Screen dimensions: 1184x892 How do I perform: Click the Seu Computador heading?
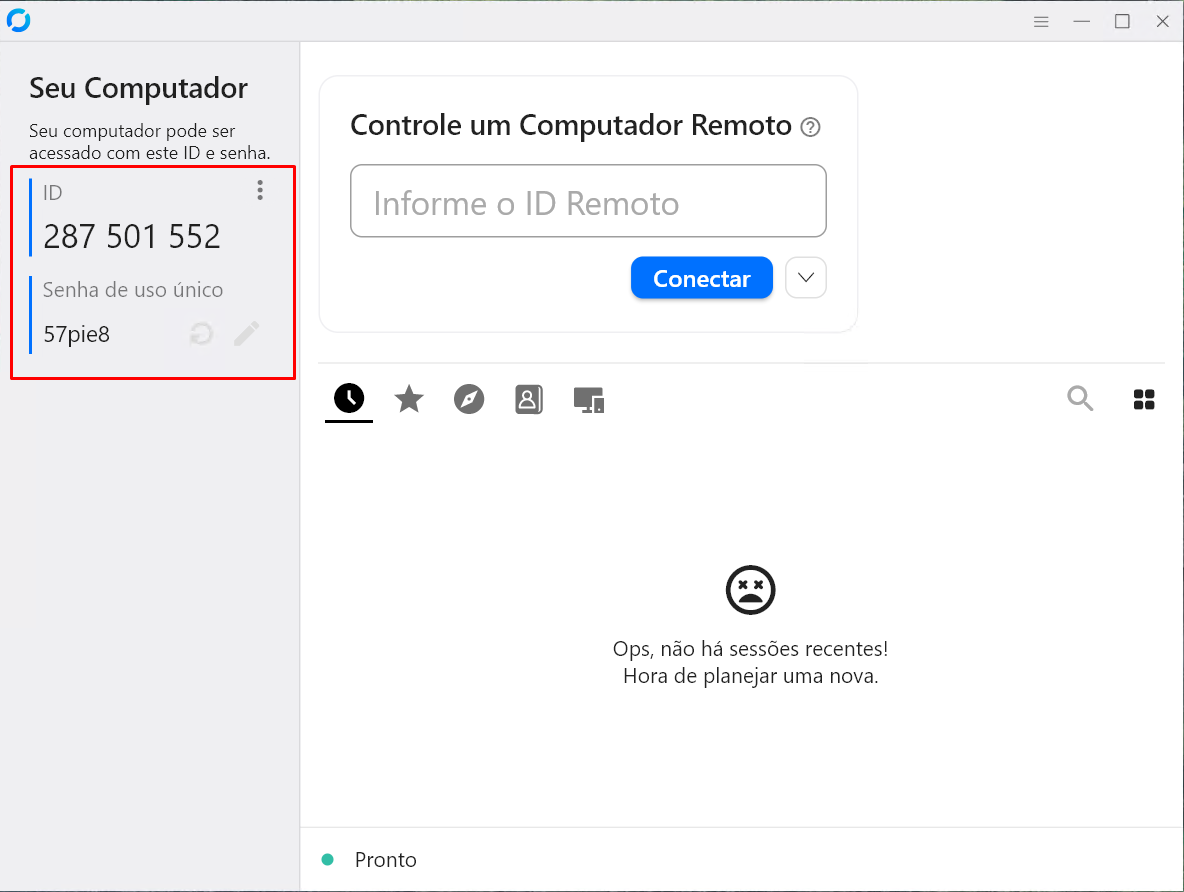[138, 88]
